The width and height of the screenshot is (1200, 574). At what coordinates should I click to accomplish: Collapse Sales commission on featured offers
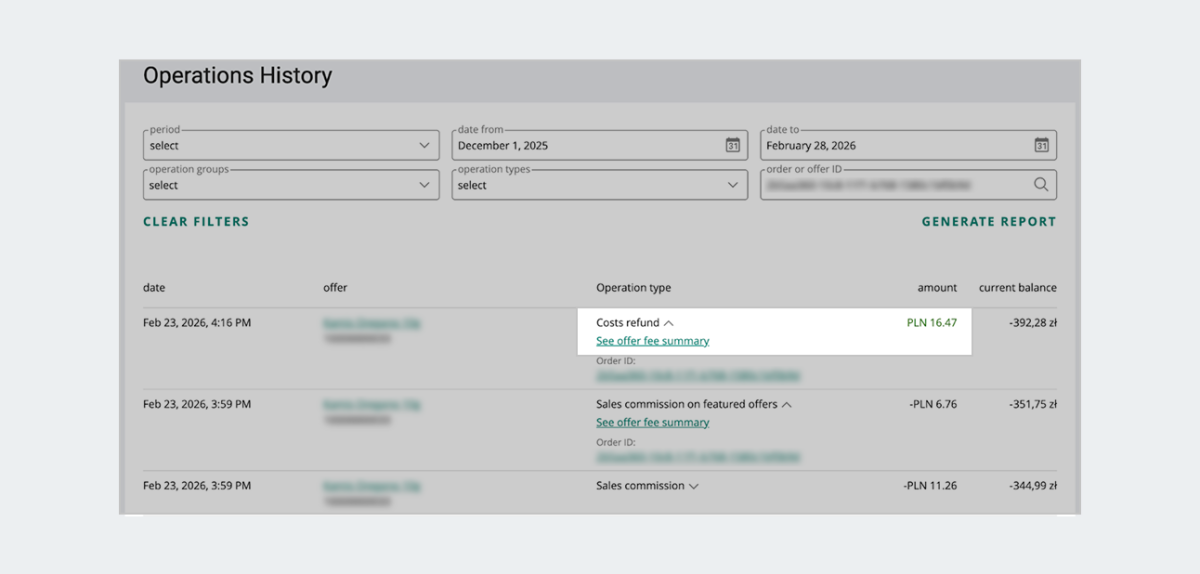point(787,405)
